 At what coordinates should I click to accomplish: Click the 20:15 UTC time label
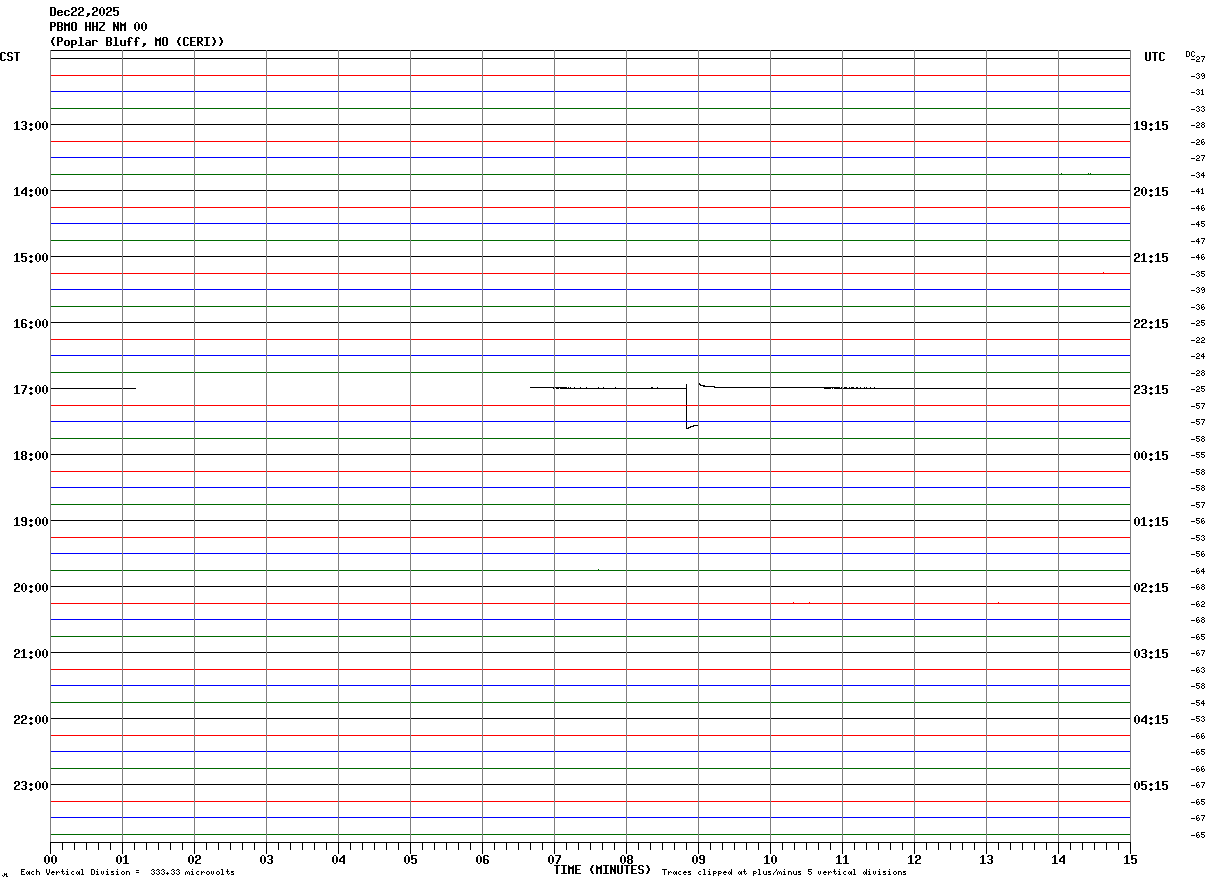coord(1150,191)
